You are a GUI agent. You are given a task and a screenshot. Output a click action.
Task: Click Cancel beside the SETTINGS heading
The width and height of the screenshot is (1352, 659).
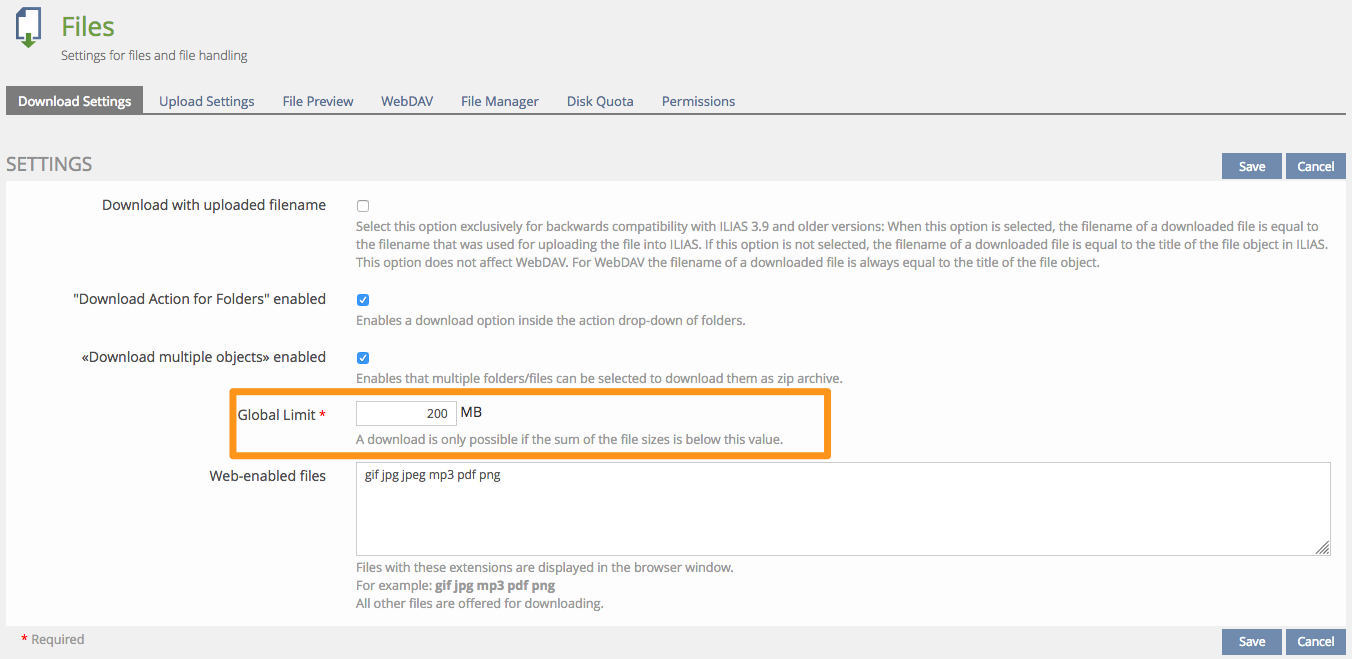tap(1315, 166)
